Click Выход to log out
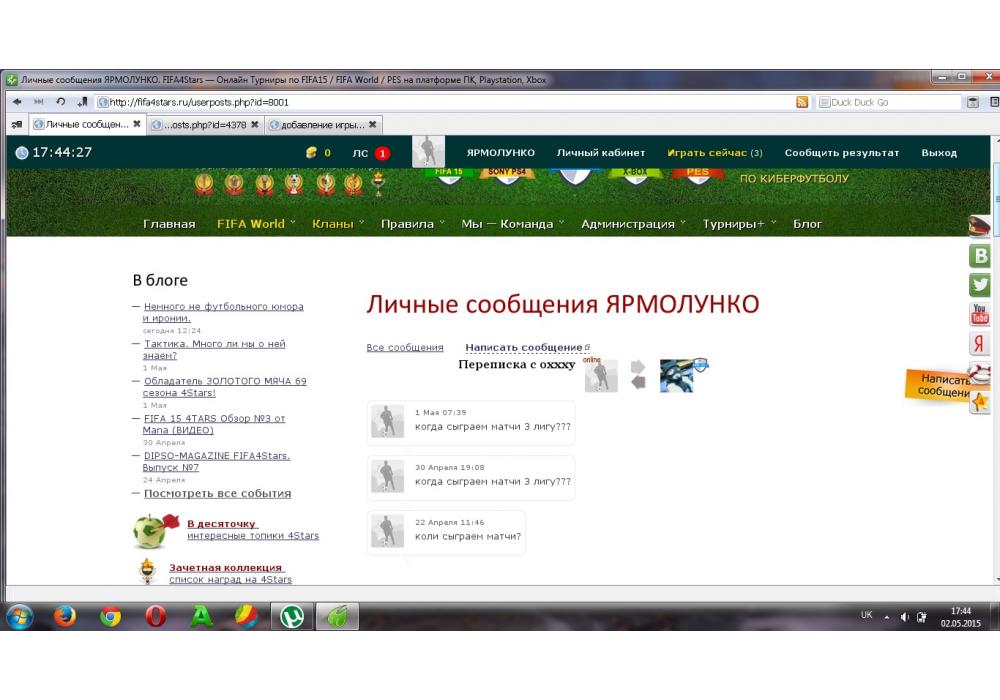 [939, 153]
